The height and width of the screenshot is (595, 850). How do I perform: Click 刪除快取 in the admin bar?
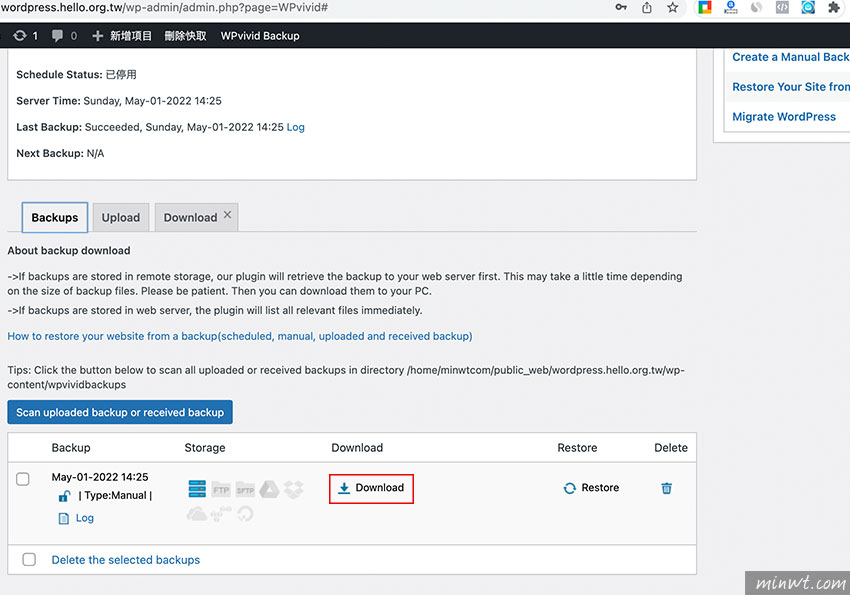[x=185, y=36]
